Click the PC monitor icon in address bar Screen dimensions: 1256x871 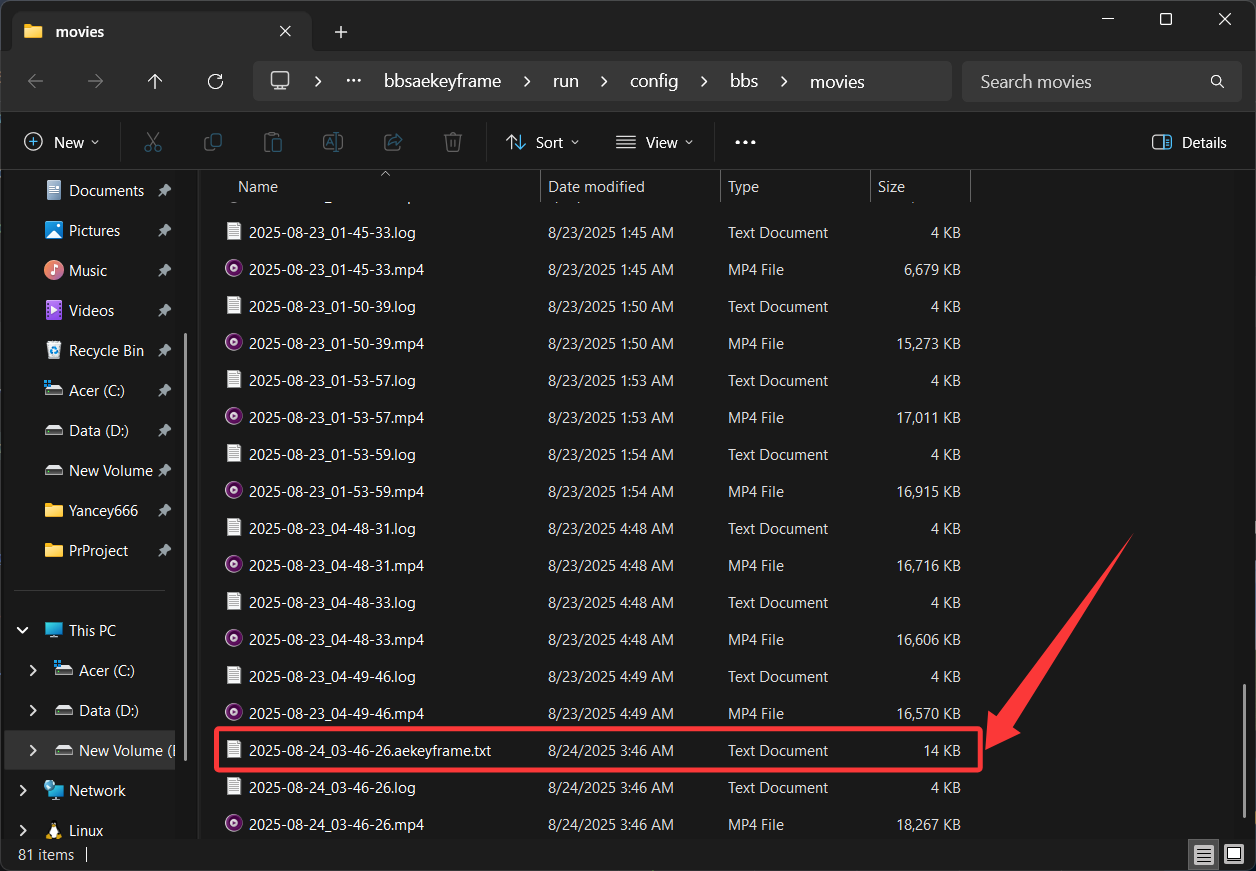point(280,81)
